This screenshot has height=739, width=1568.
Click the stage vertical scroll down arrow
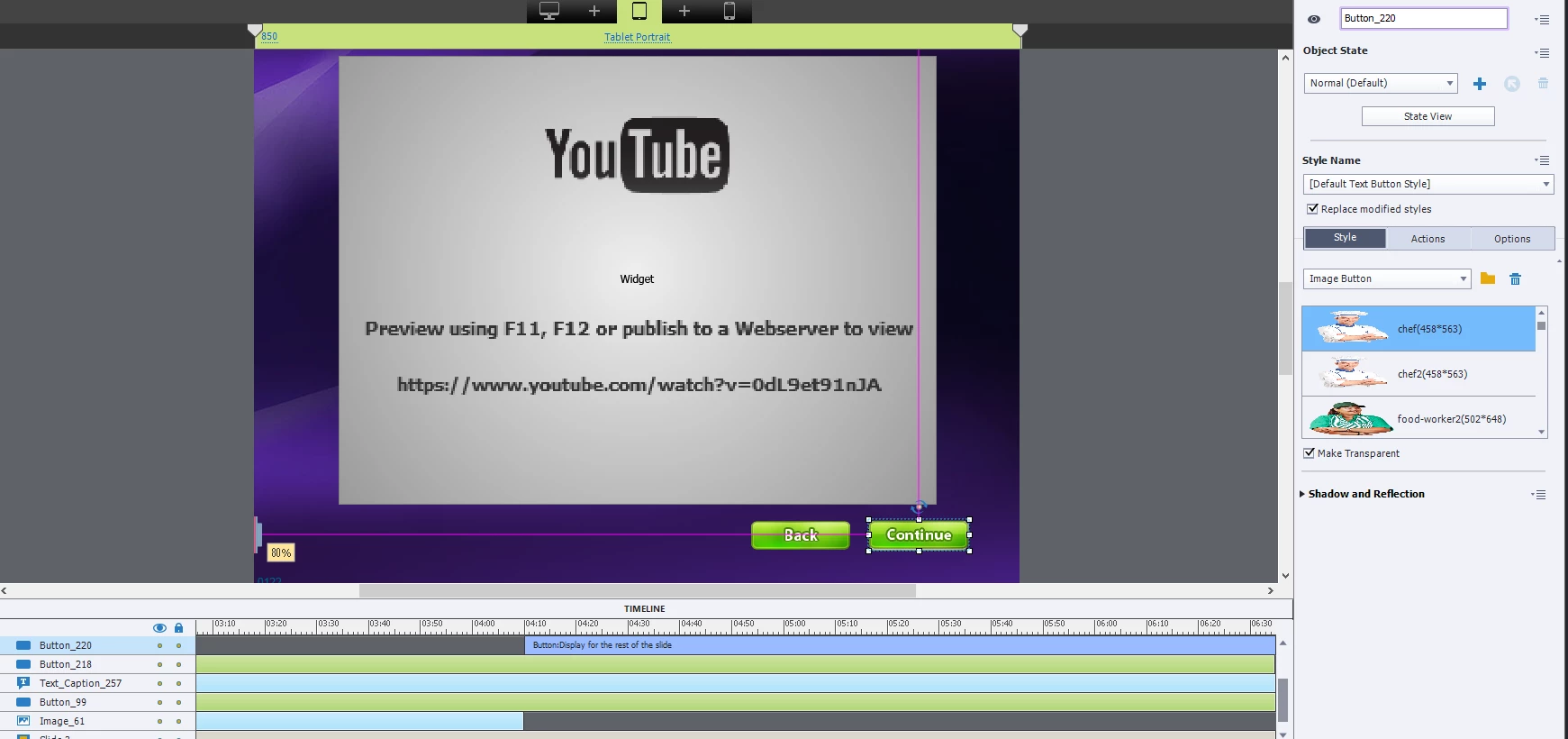pyautogui.click(x=1285, y=576)
